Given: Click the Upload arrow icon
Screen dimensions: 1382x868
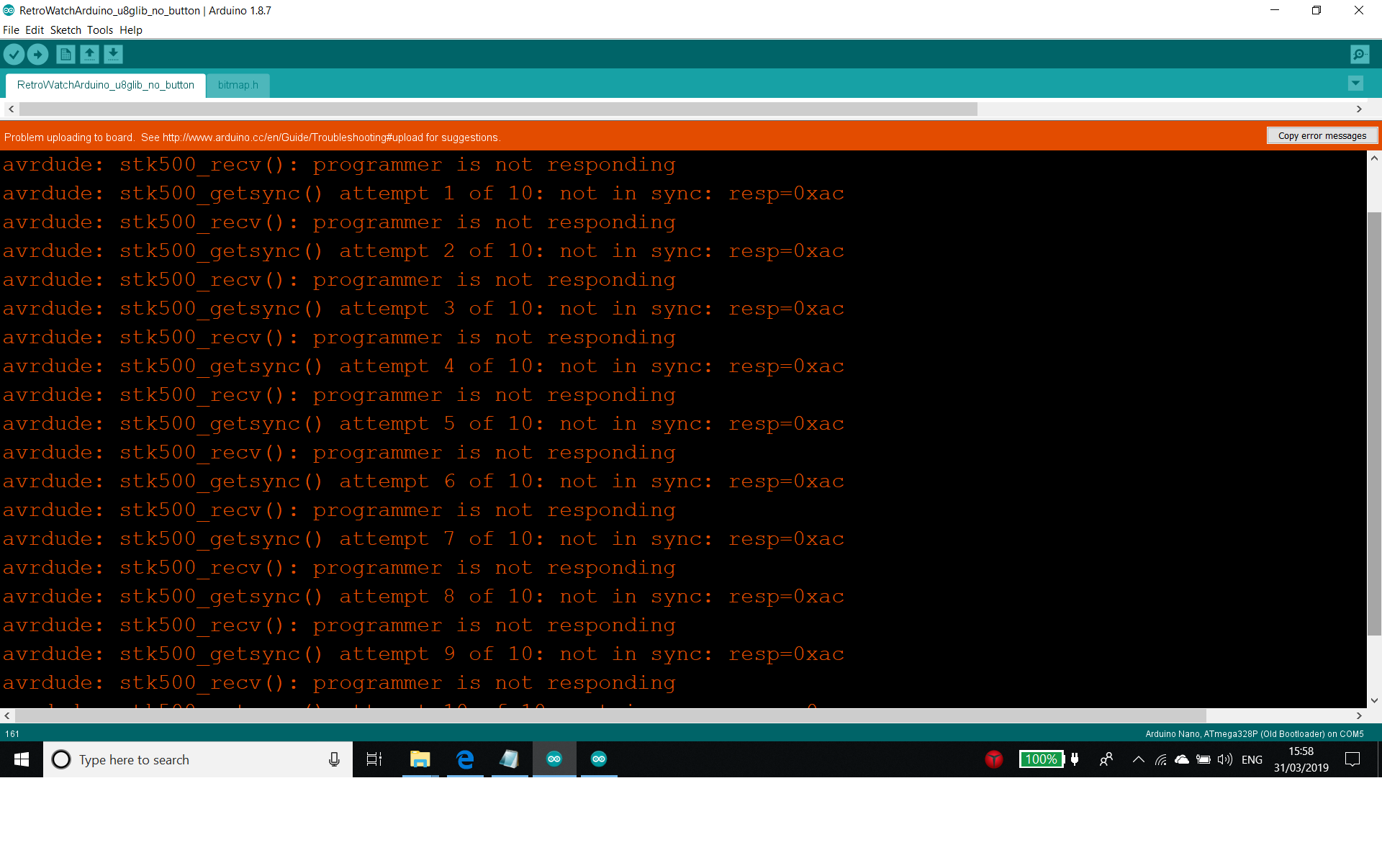Looking at the screenshot, I should [37, 55].
